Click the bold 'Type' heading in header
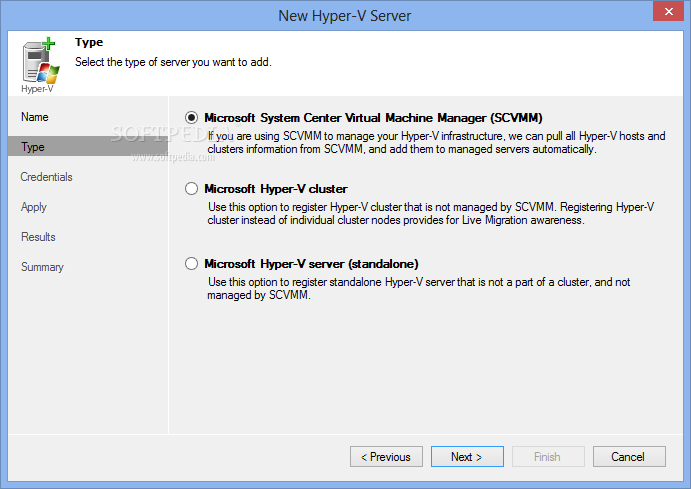Viewport: 691px width, 489px height. point(89,42)
